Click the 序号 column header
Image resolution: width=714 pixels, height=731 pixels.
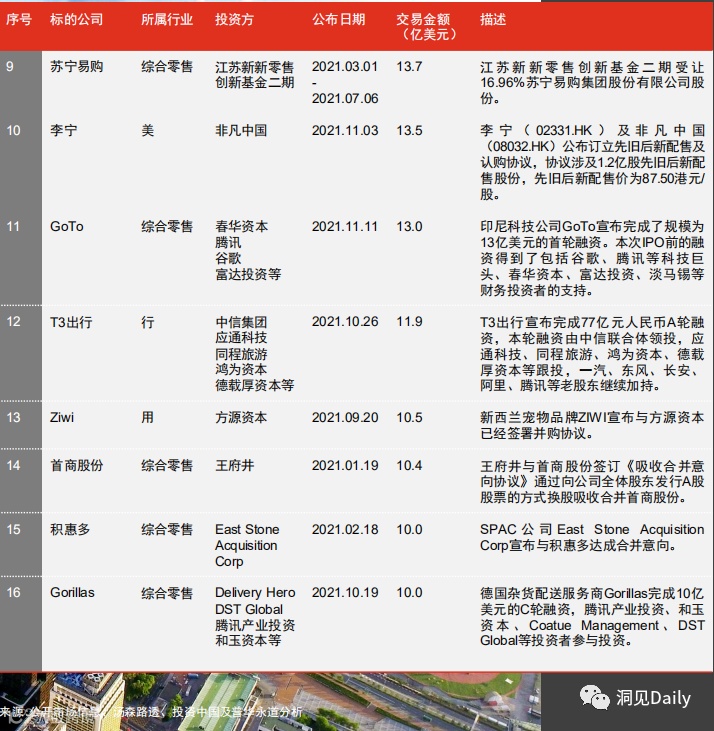coord(19,20)
